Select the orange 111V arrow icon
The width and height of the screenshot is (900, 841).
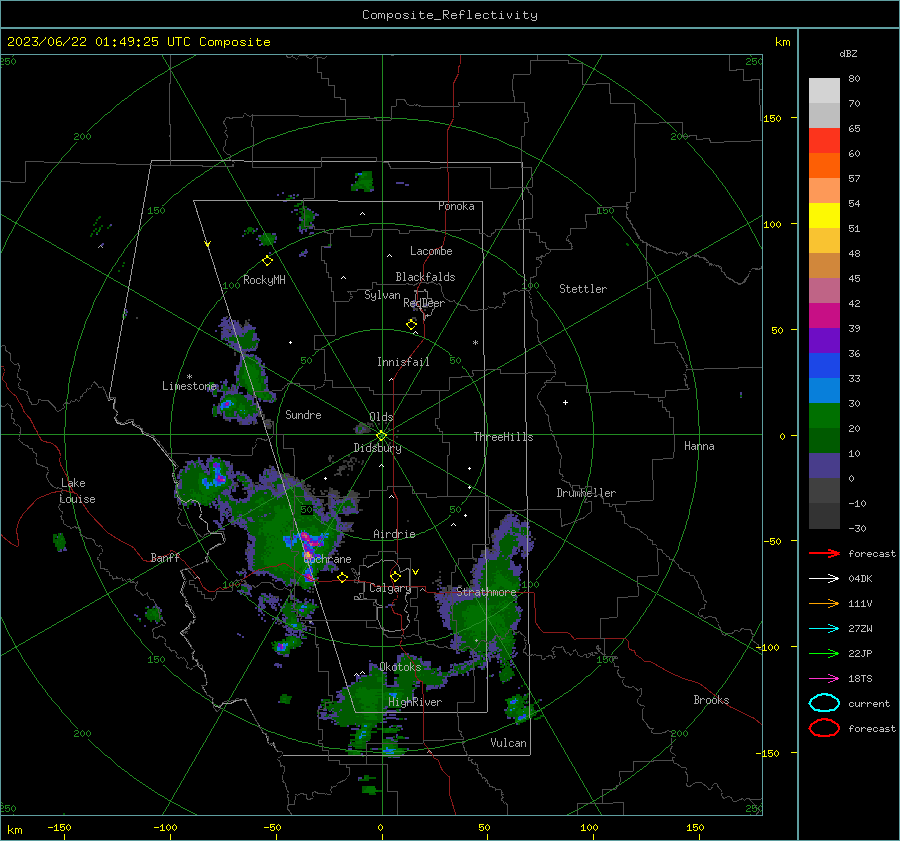pyautogui.click(x=824, y=603)
